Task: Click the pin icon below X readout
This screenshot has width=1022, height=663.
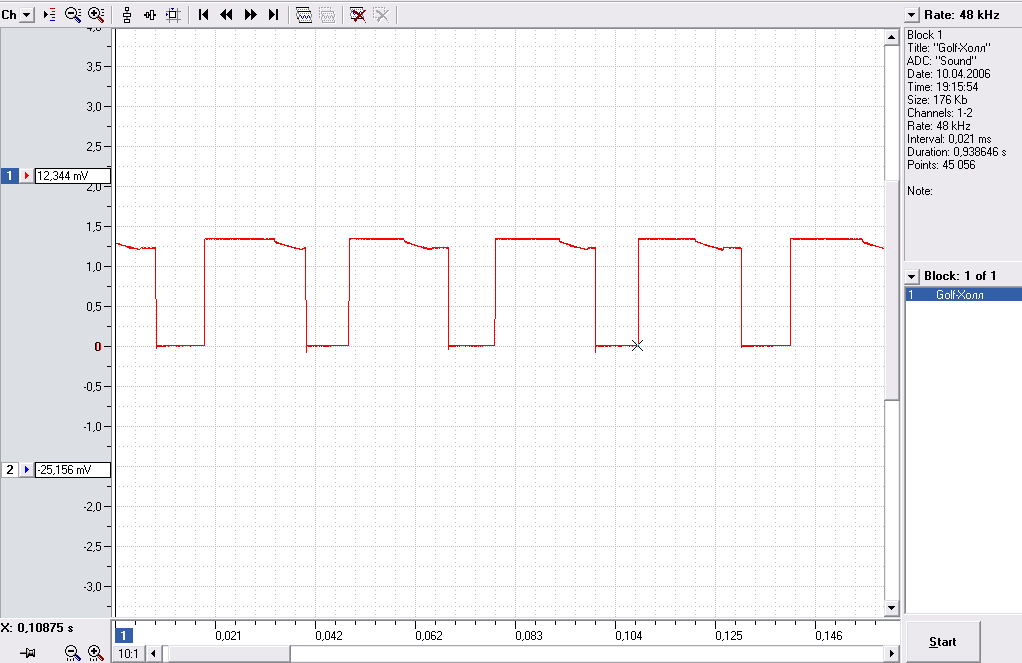Action: pos(27,653)
